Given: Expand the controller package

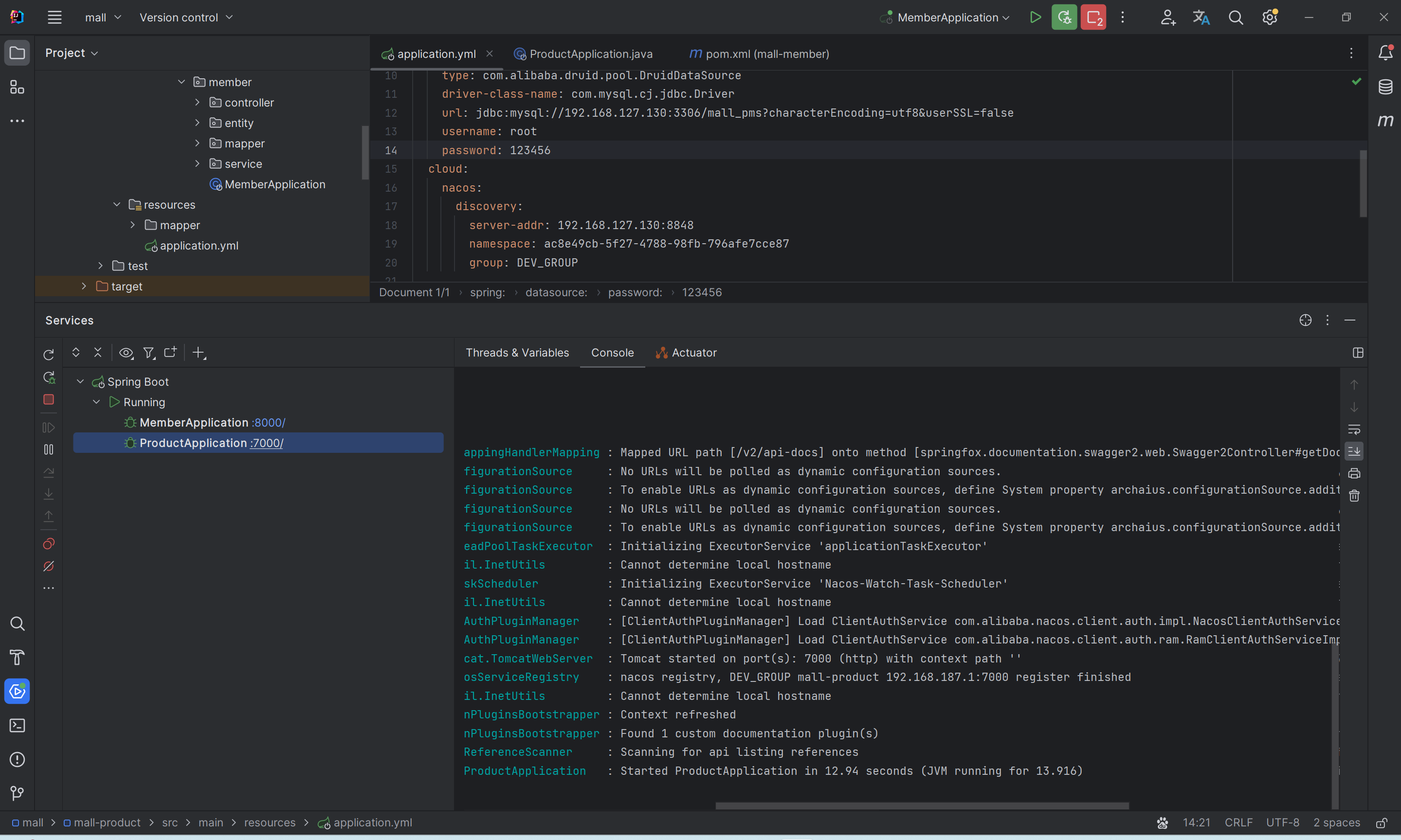Looking at the screenshot, I should 197,103.
